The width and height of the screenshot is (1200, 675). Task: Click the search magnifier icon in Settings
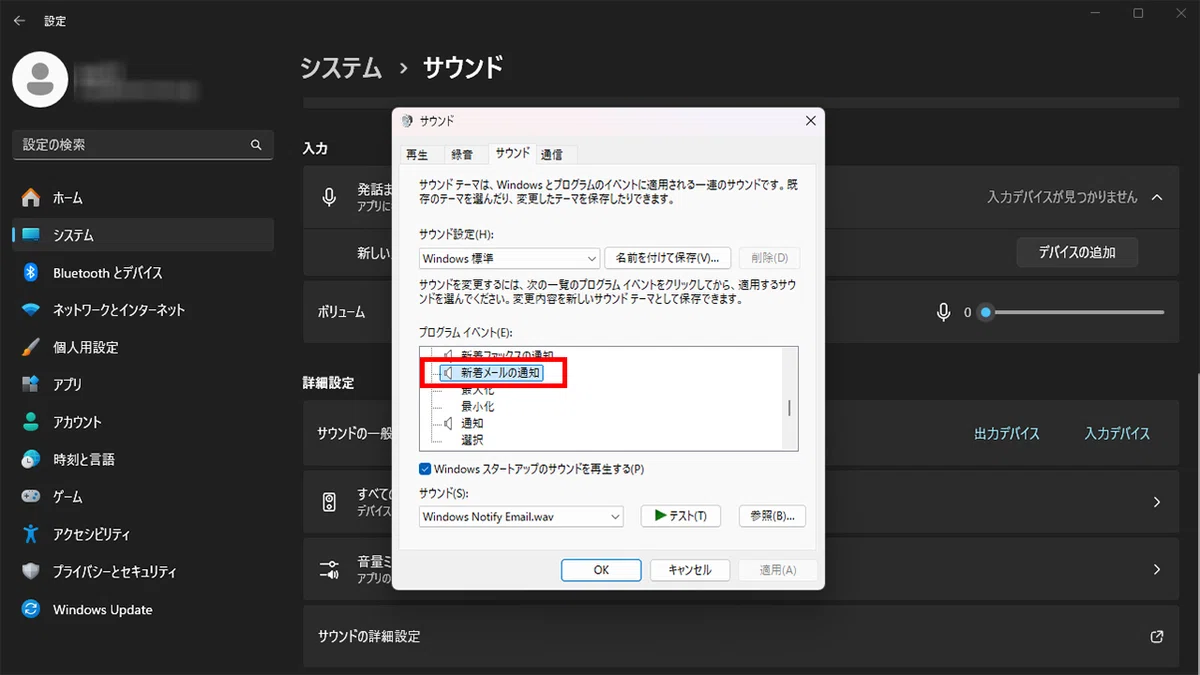pos(256,145)
